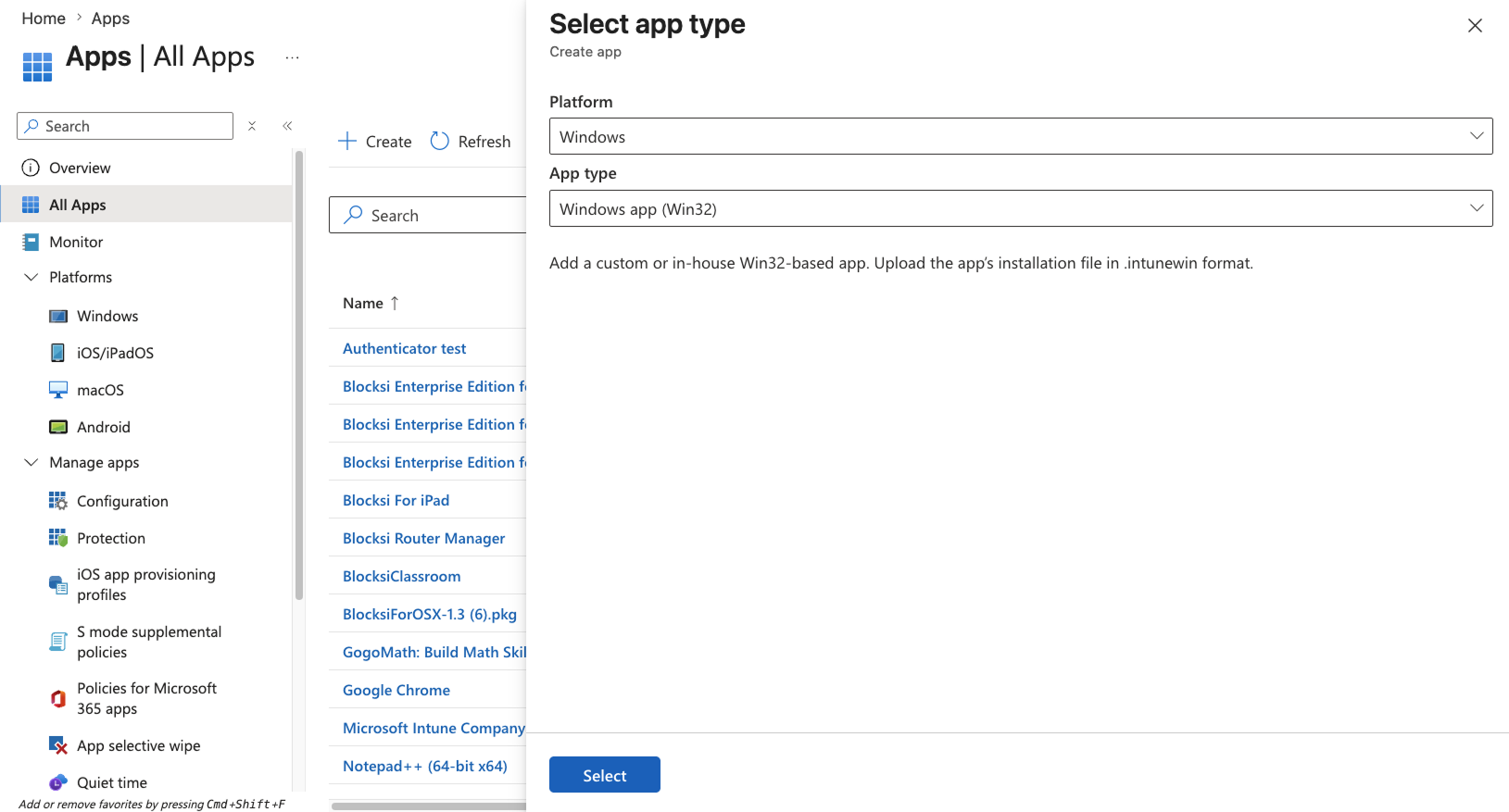Click the iOS/iPadOS device icon
Viewport: 1509px width, 812px height.
[58, 353]
